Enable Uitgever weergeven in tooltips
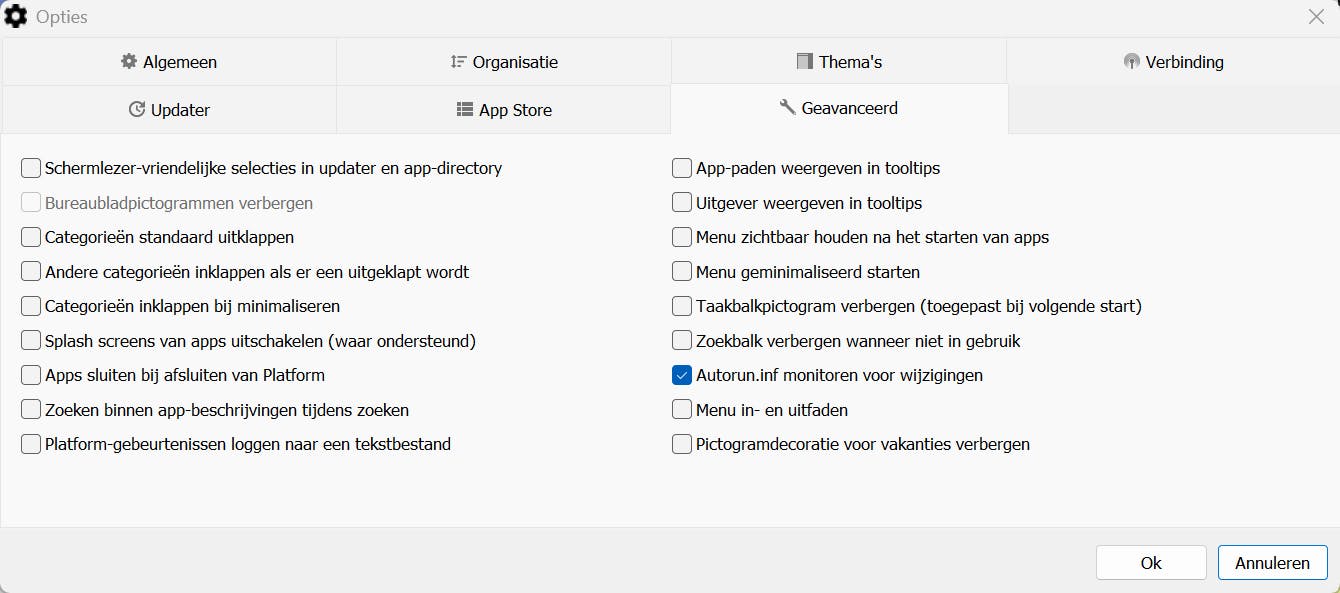The image size is (1340, 593). 682,202
